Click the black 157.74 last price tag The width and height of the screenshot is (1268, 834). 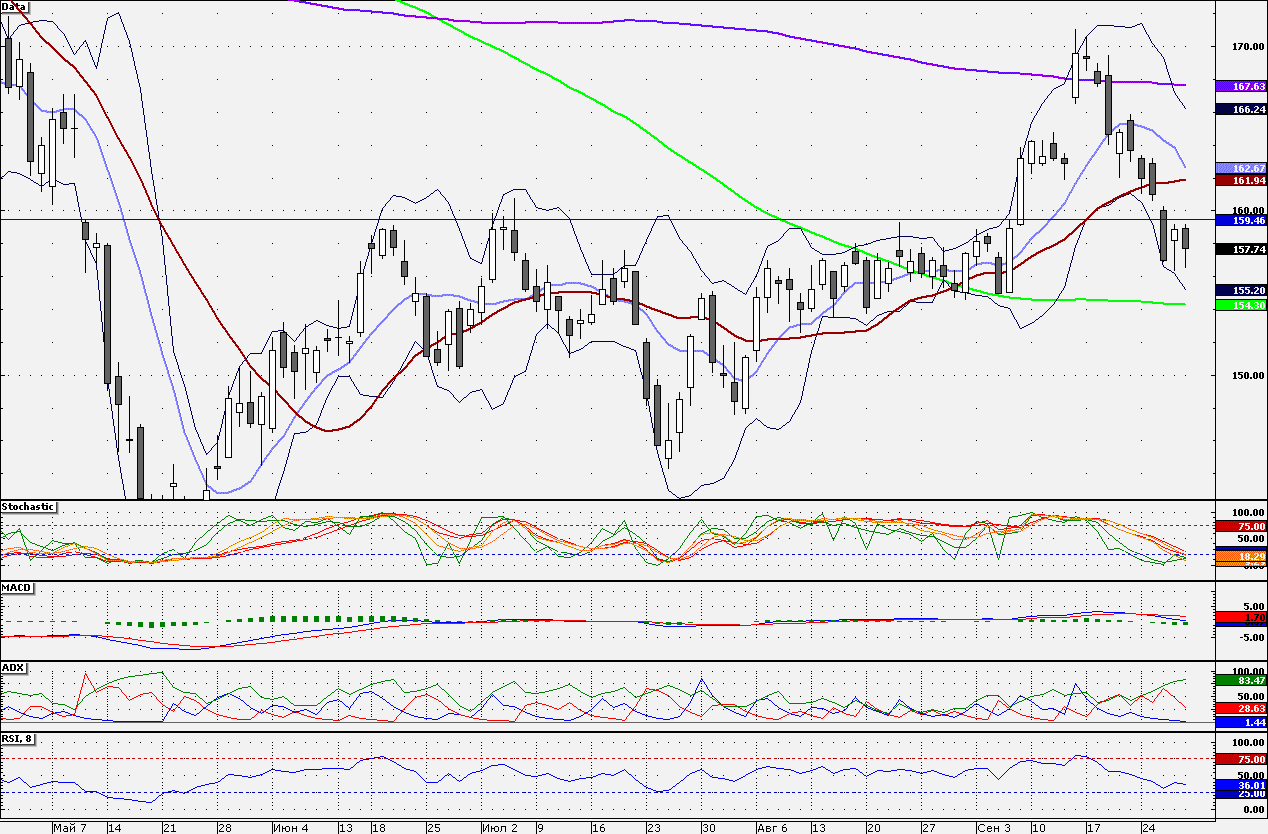(x=1241, y=249)
